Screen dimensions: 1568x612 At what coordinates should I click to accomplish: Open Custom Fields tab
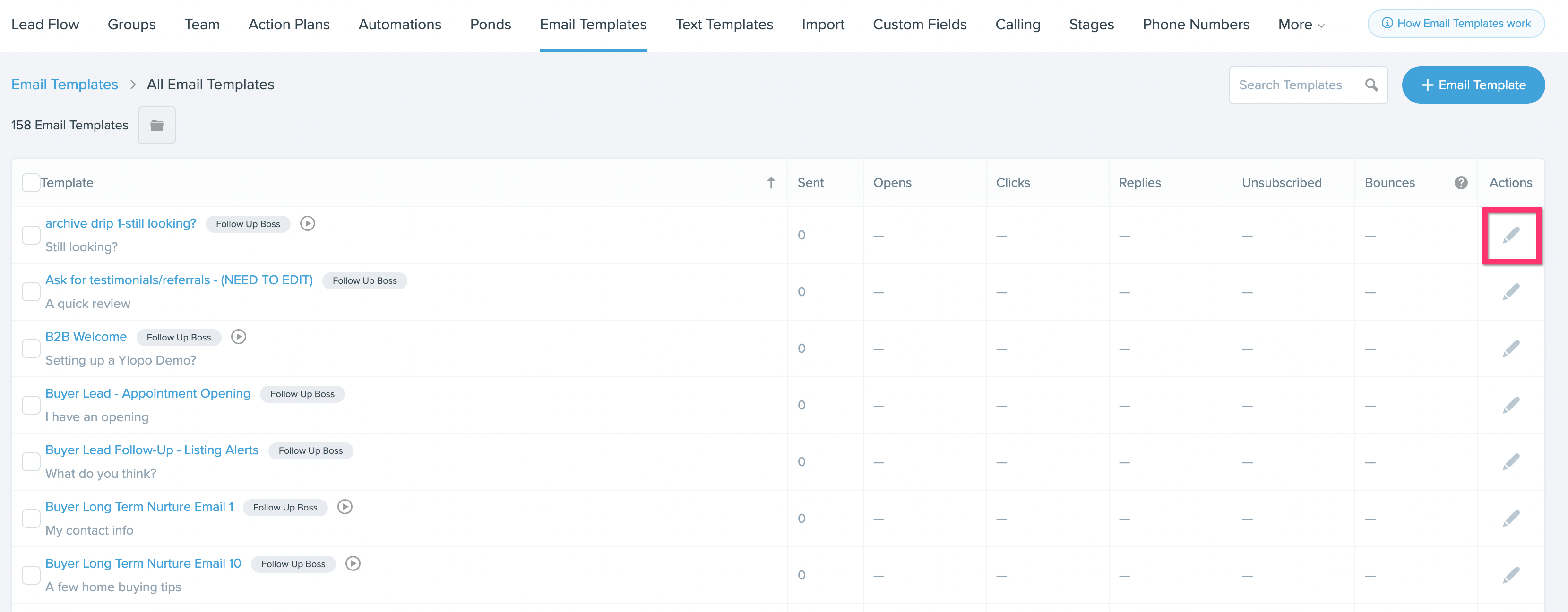pos(920,25)
